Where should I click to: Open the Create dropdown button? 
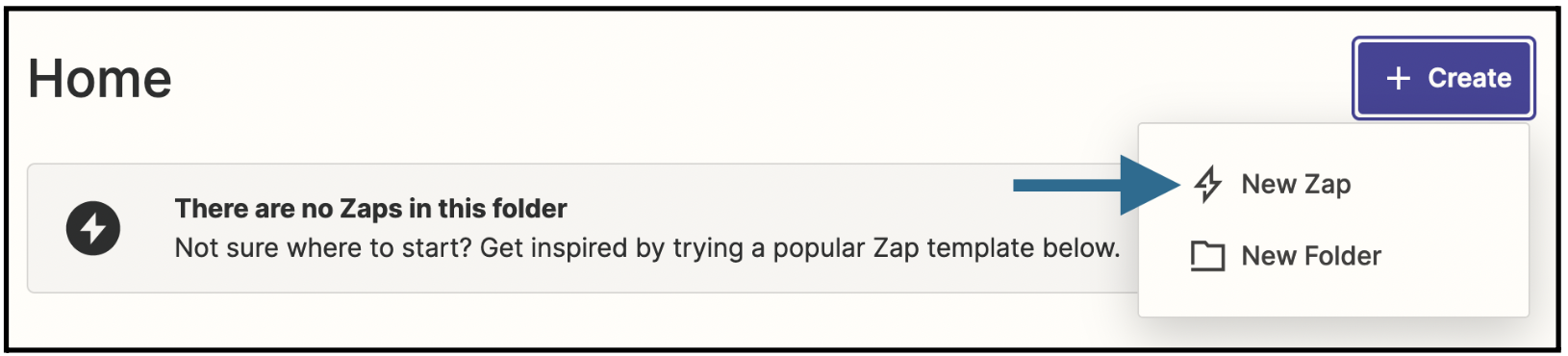pyautogui.click(x=1443, y=78)
